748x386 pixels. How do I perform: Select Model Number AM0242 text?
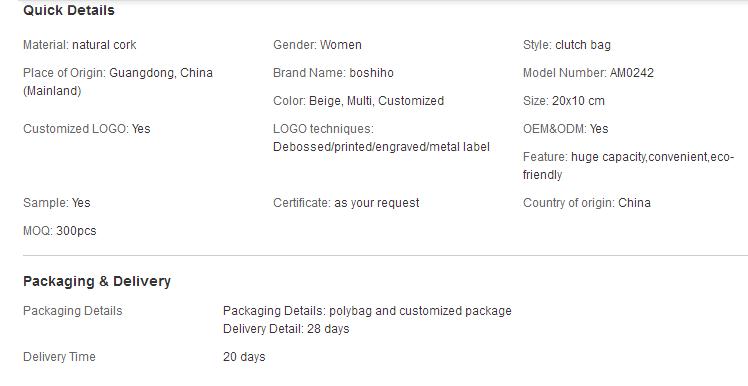click(588, 73)
